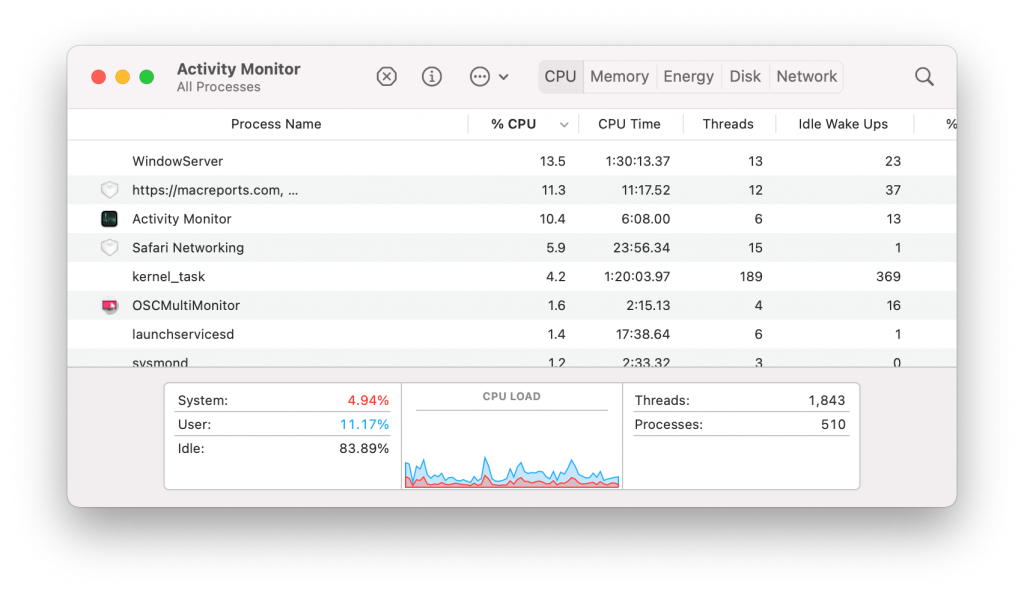The image size is (1024, 596).
Task: Close the Activity Monitor window
Action: [99, 77]
